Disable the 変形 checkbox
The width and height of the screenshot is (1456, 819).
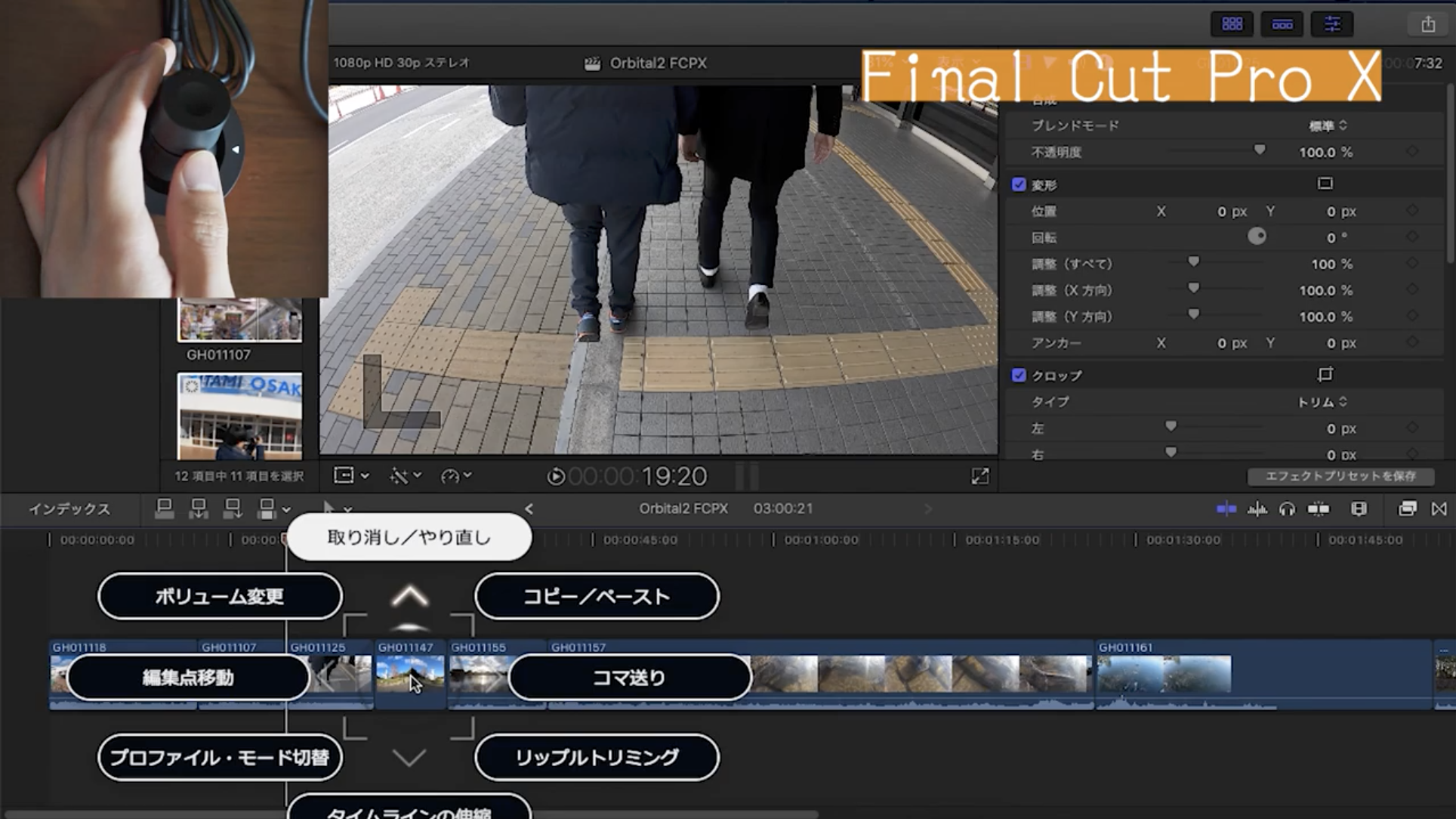coord(1019,184)
